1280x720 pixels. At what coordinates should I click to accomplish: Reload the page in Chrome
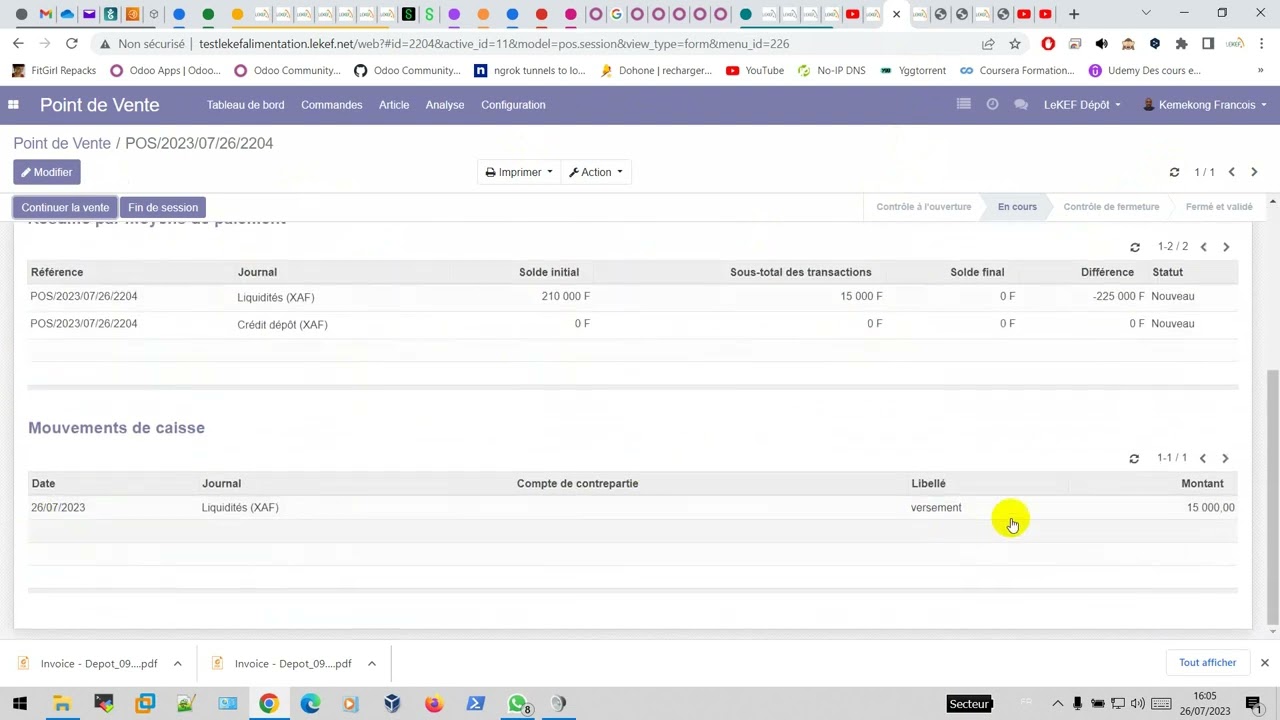[71, 44]
